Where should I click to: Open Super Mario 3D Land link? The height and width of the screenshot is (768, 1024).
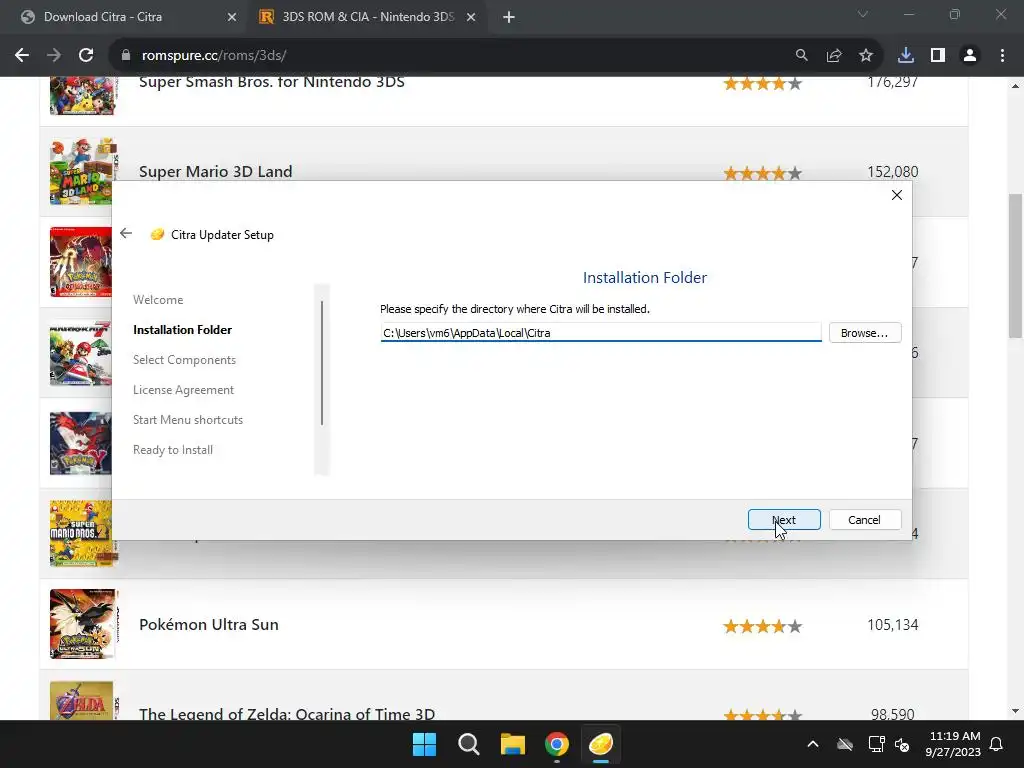point(216,172)
